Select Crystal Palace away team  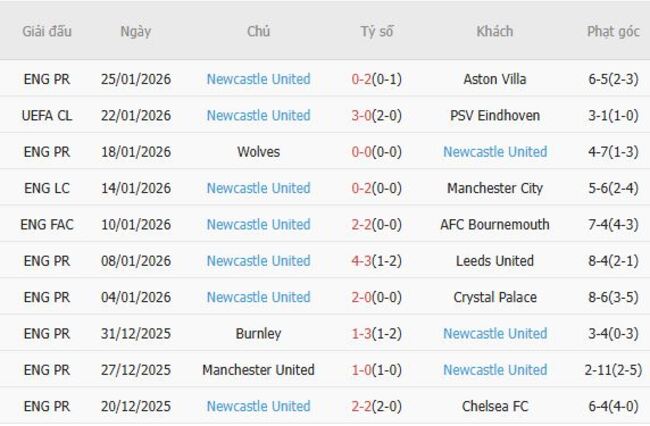495,297
